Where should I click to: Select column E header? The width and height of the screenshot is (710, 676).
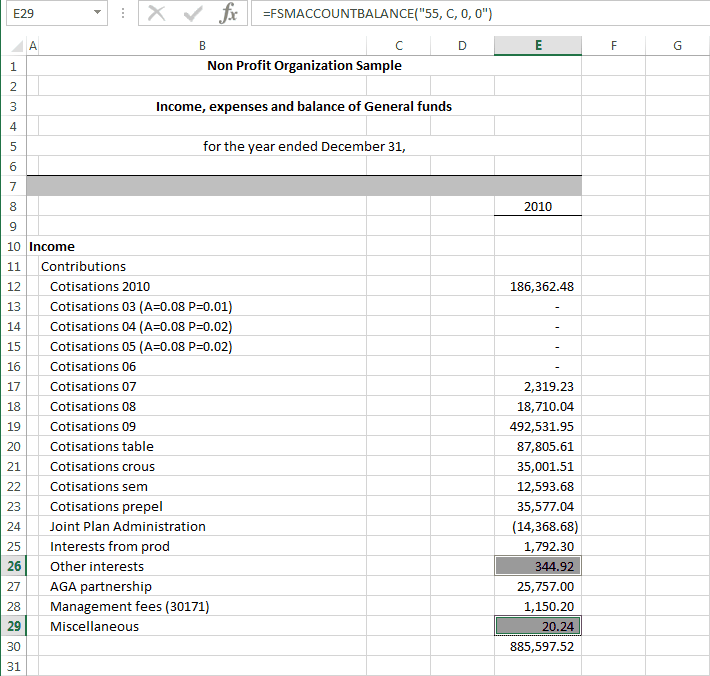(538, 46)
